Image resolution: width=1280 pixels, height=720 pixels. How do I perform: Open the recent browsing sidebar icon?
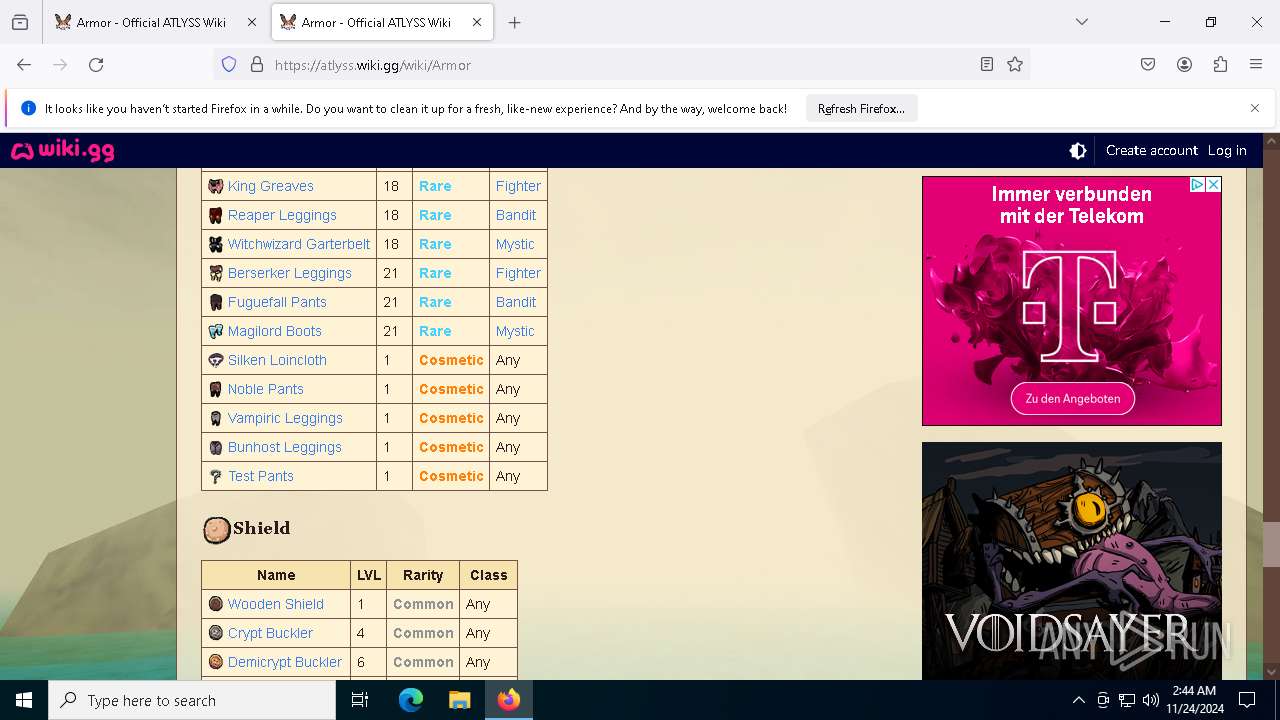click(x=20, y=22)
